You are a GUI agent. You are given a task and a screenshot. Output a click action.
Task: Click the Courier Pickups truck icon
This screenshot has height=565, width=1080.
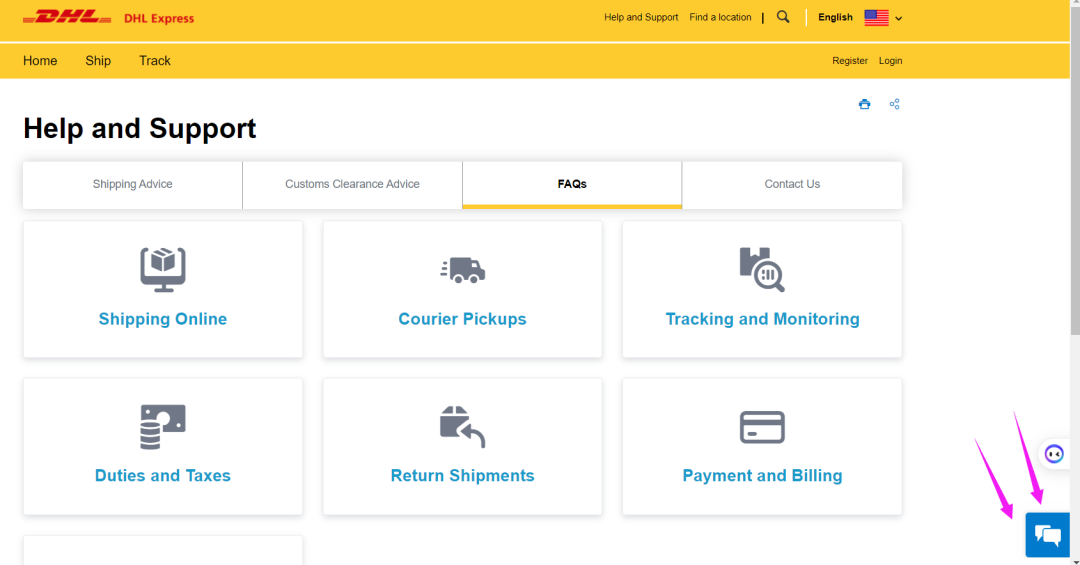pos(462,270)
